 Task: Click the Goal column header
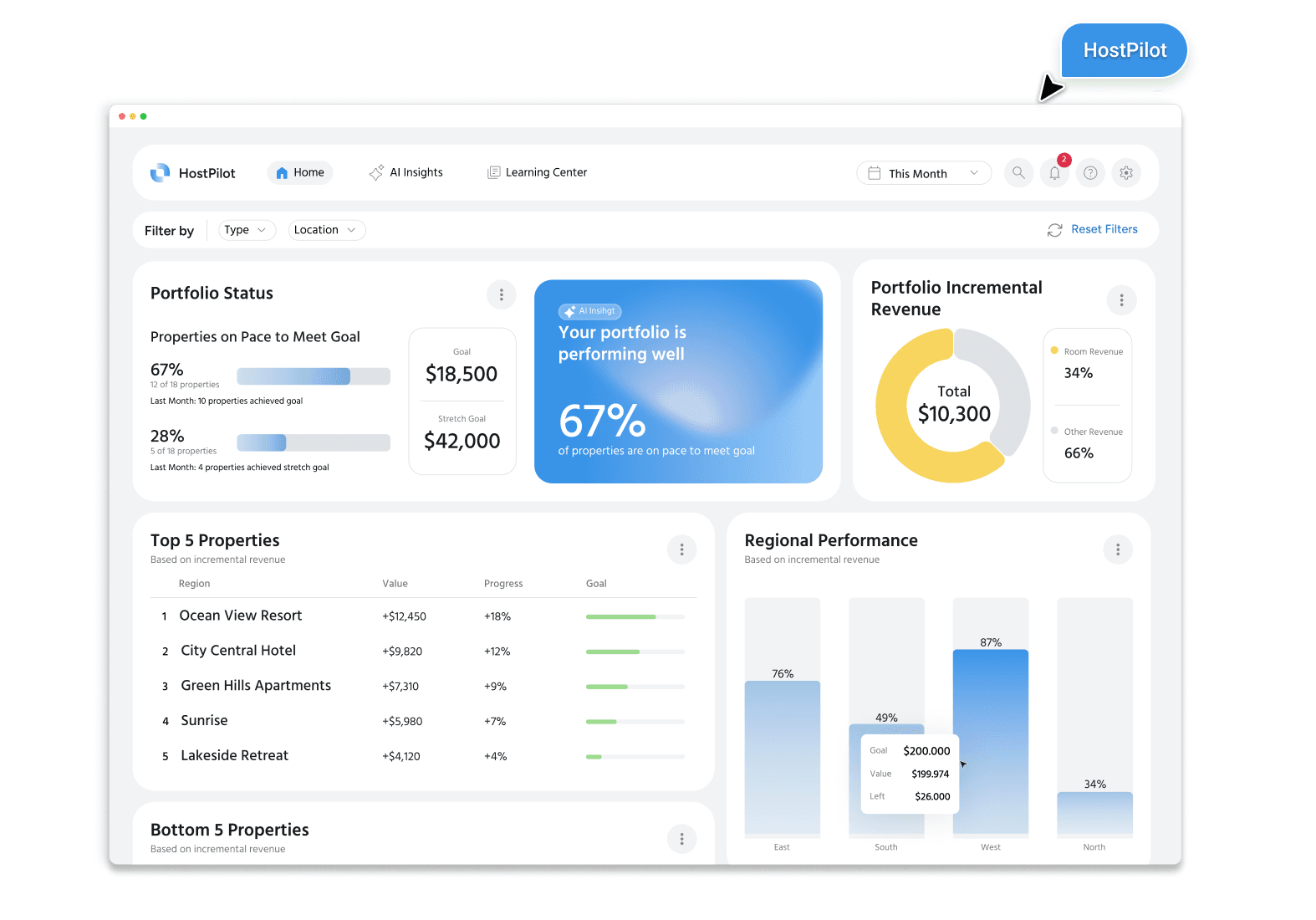596,584
